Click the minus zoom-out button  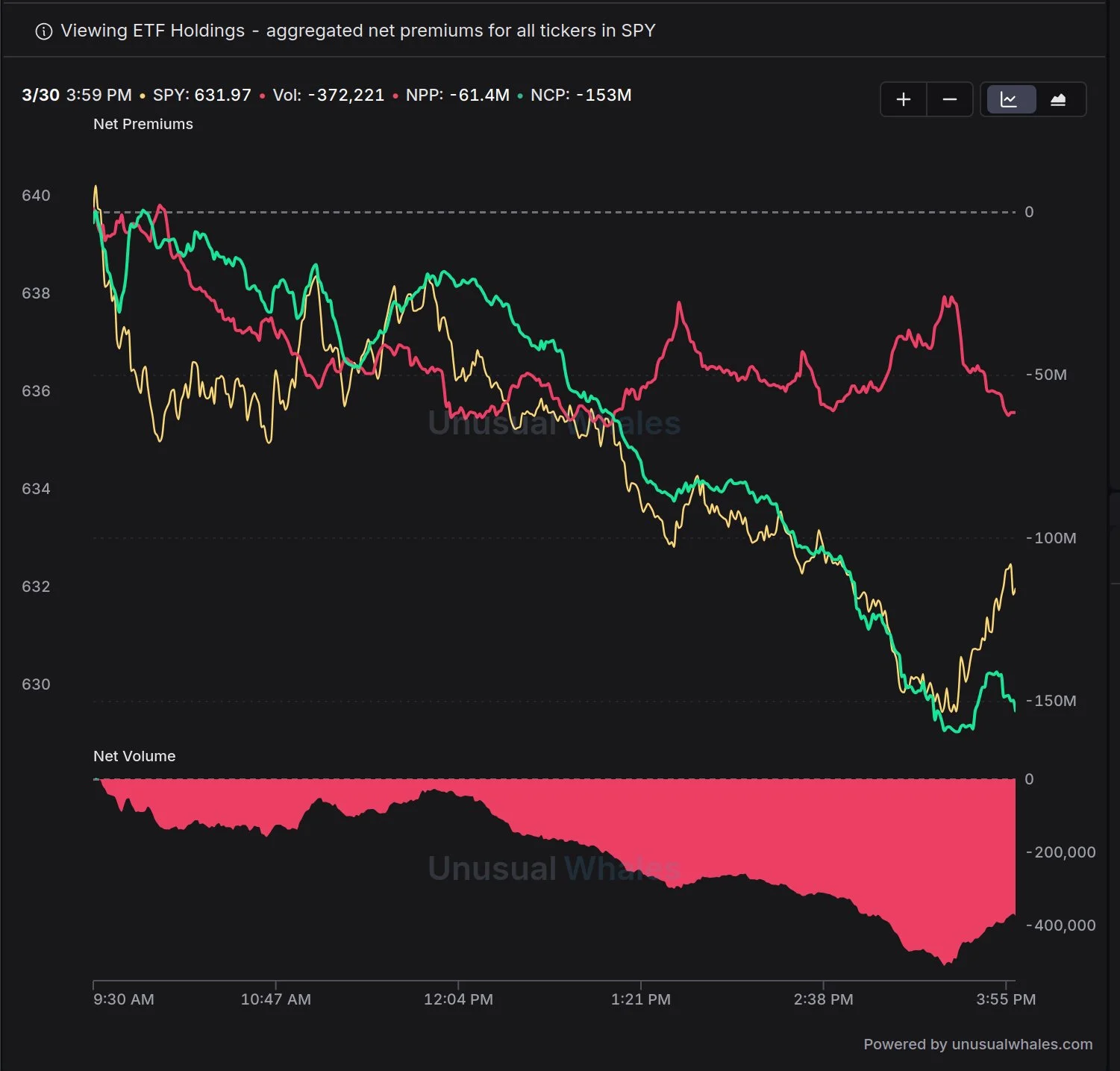point(950,99)
